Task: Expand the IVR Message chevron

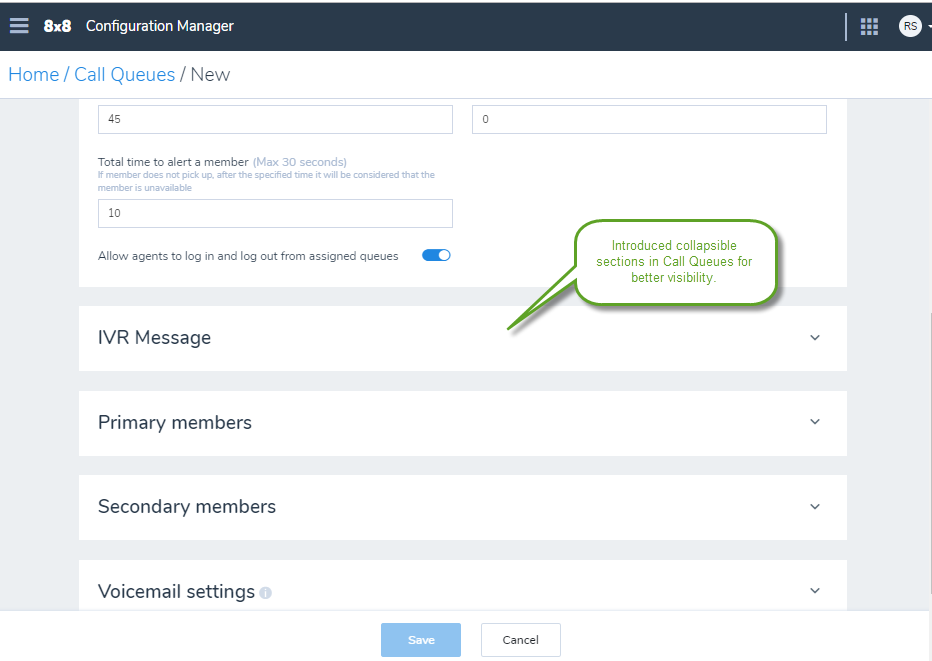Action: pyautogui.click(x=815, y=338)
